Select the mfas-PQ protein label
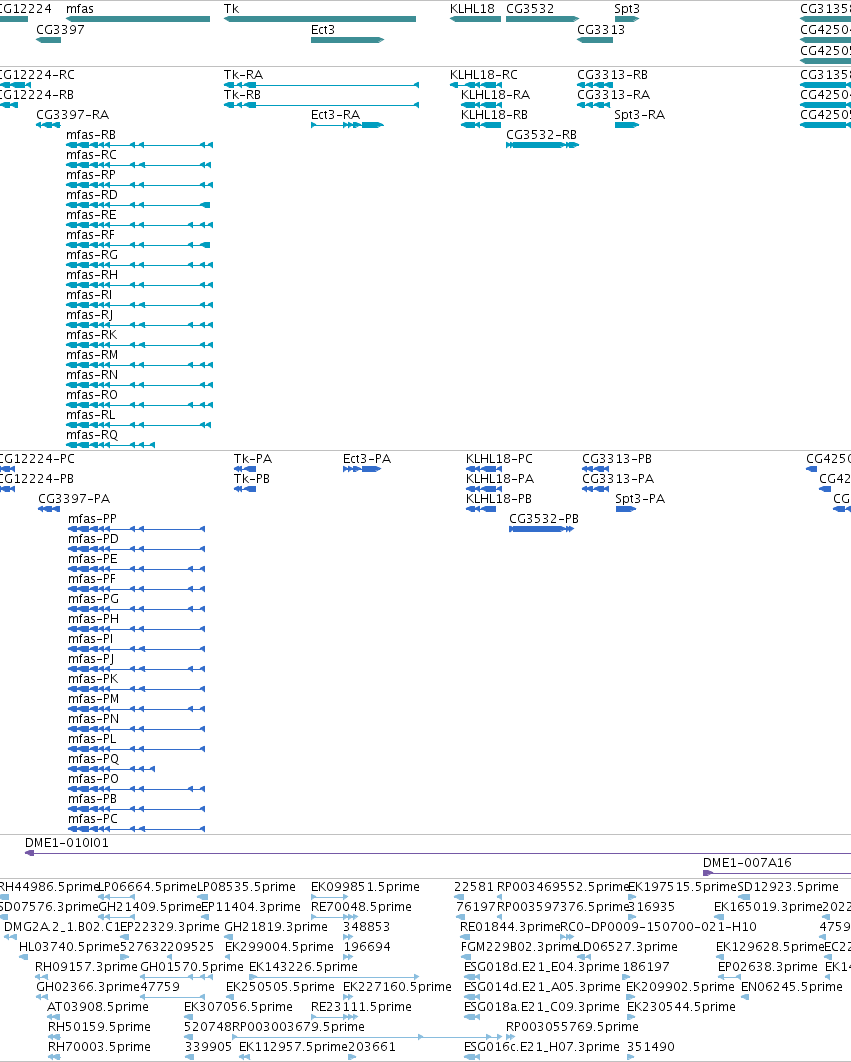 click(94, 759)
